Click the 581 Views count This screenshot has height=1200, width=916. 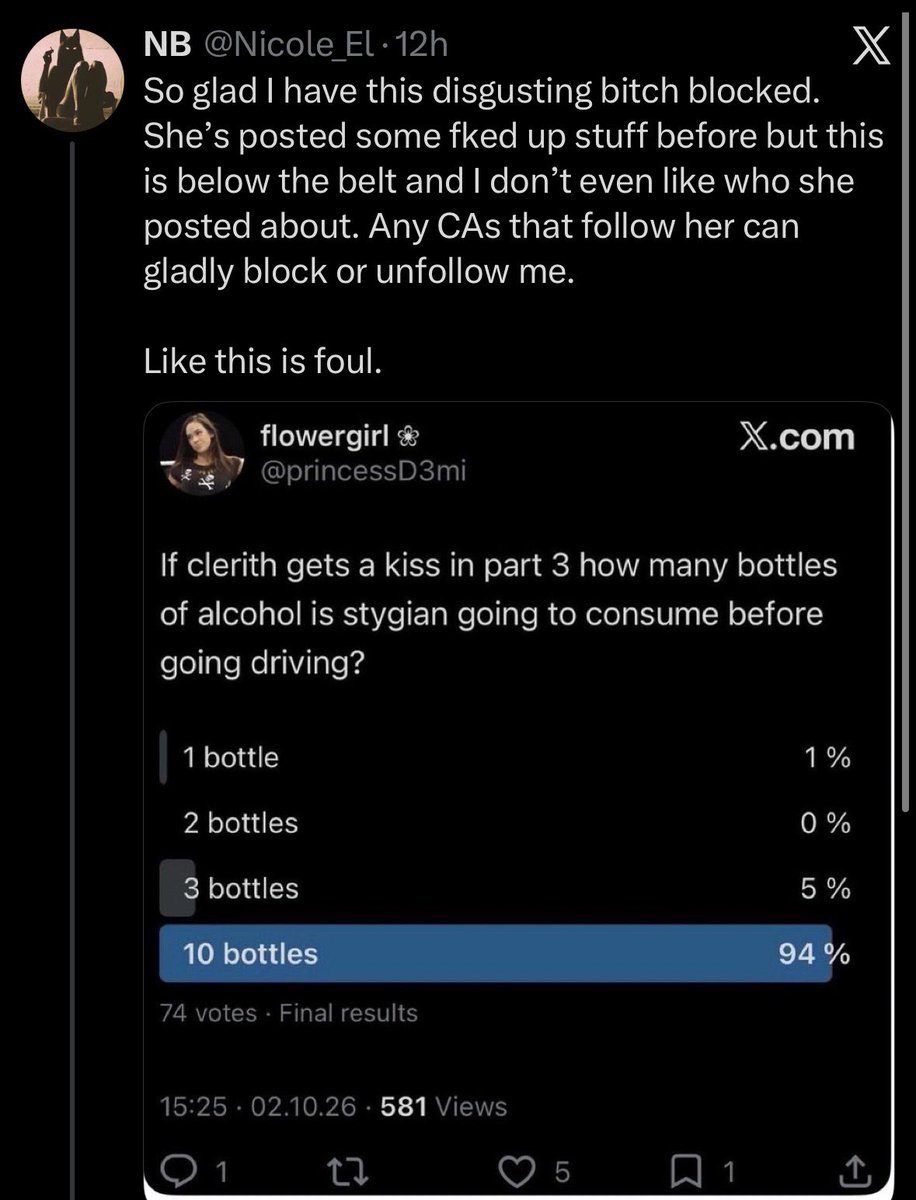[445, 1106]
